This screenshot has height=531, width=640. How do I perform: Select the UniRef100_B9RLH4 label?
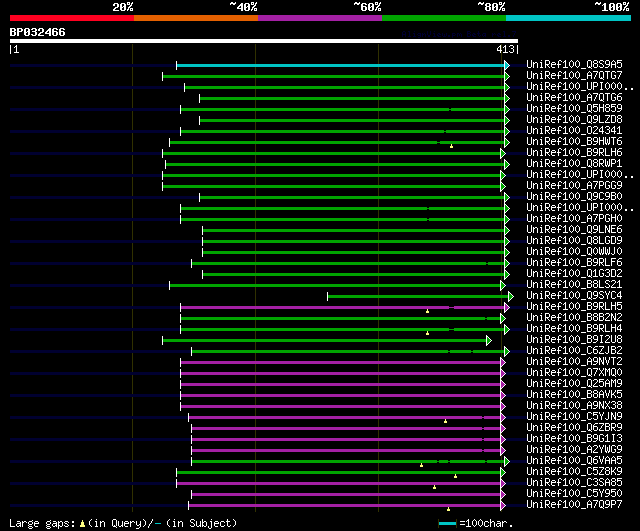[x=574, y=329]
